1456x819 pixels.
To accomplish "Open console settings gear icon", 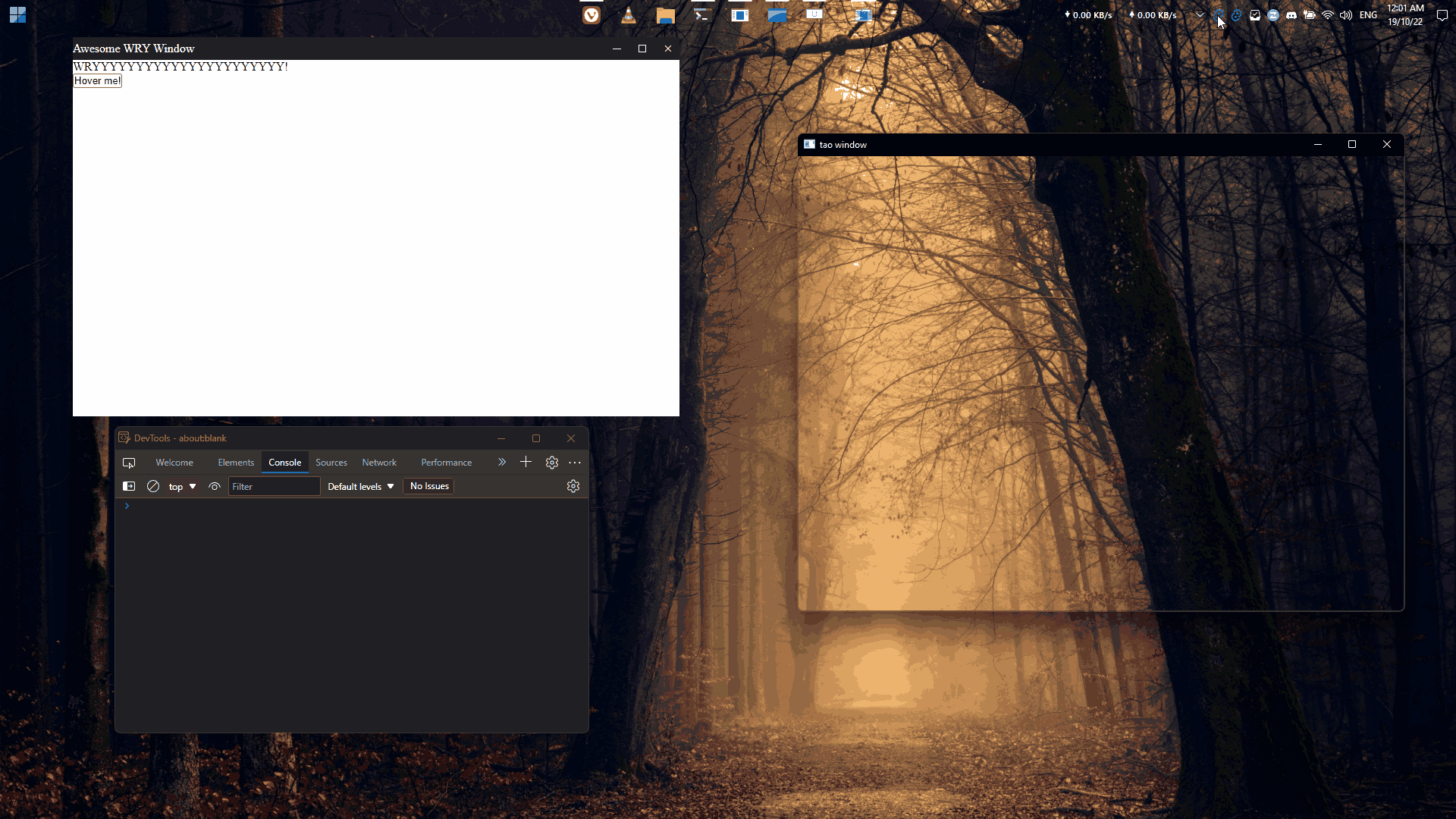I will [x=573, y=486].
